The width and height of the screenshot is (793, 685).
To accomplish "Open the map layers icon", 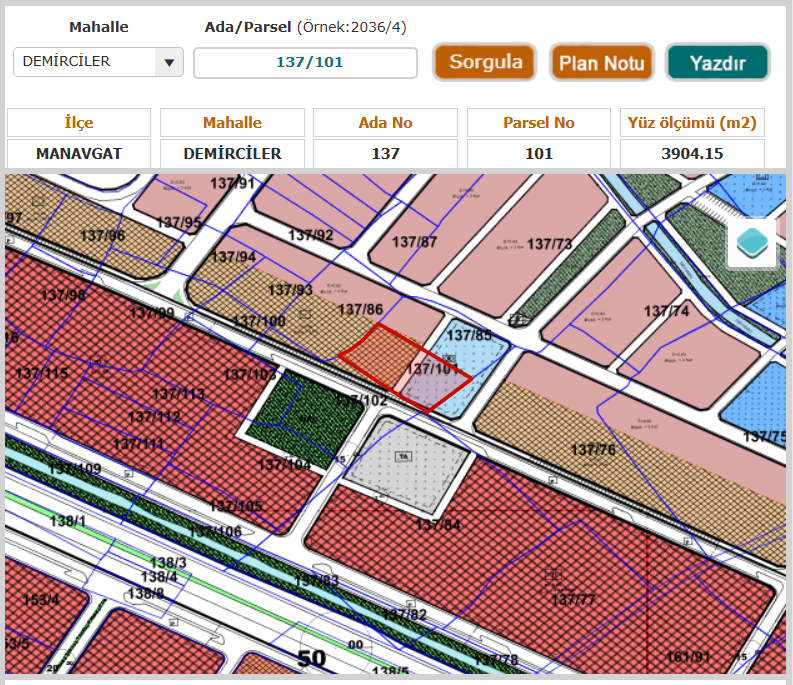I will tap(752, 243).
